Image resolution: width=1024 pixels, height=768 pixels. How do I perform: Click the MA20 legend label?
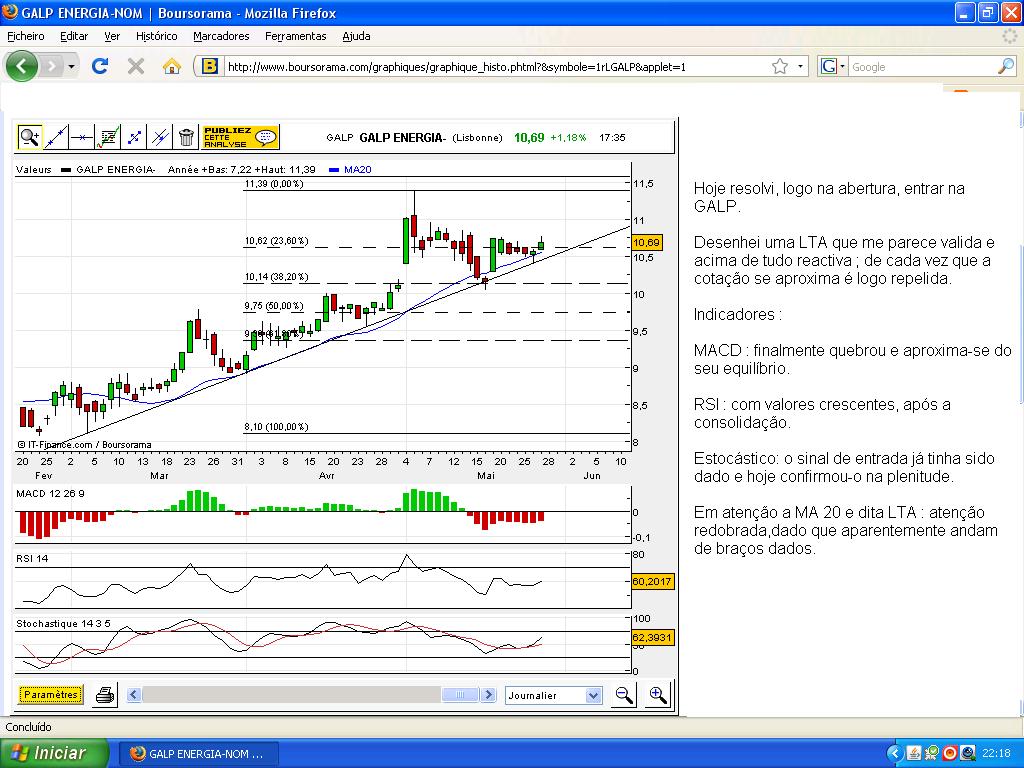[x=357, y=170]
